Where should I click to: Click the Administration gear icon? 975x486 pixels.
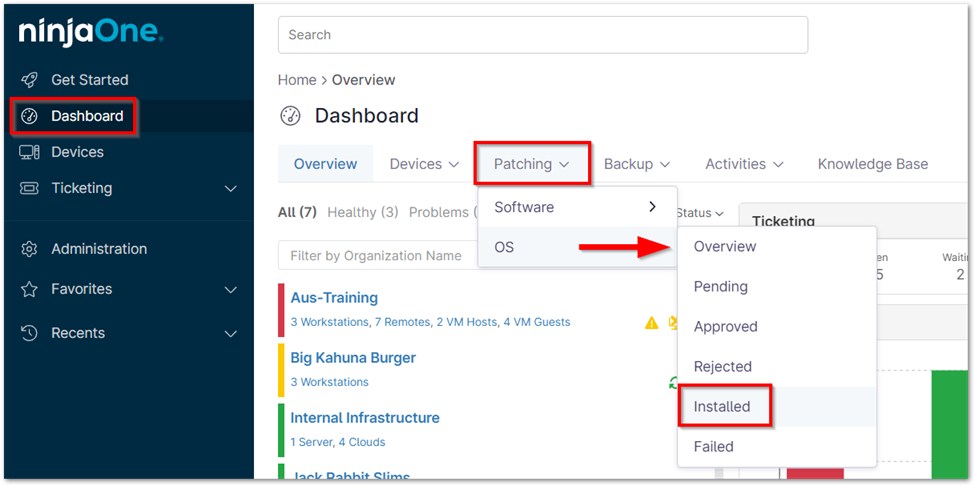(30, 249)
